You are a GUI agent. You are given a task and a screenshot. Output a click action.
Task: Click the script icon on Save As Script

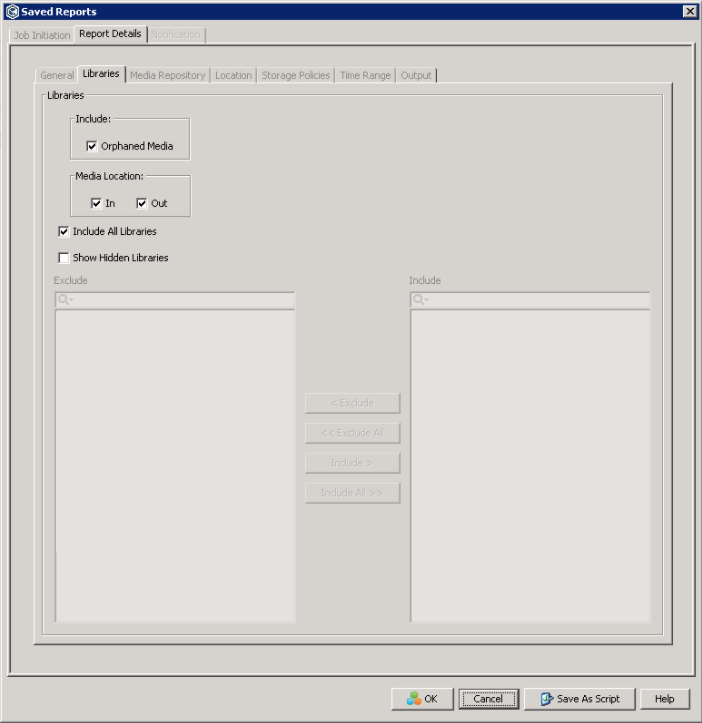point(547,699)
